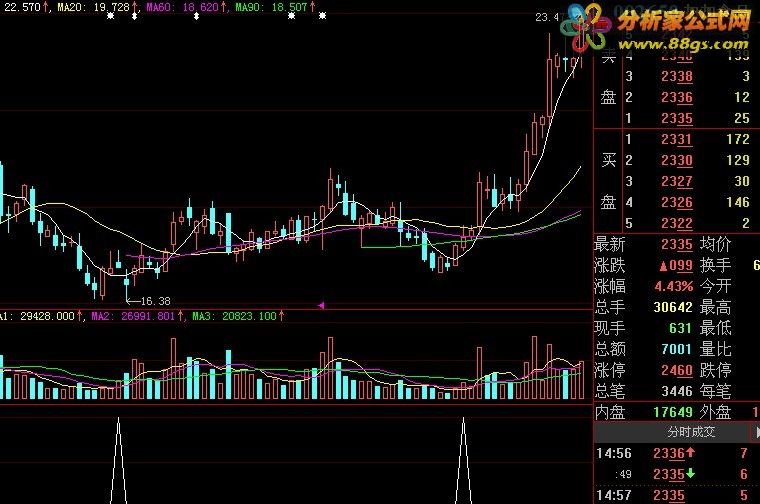Viewport: 760px width, 504px height.
Task: Select sell level 1 price 2335
Action: pyautogui.click(x=677, y=118)
